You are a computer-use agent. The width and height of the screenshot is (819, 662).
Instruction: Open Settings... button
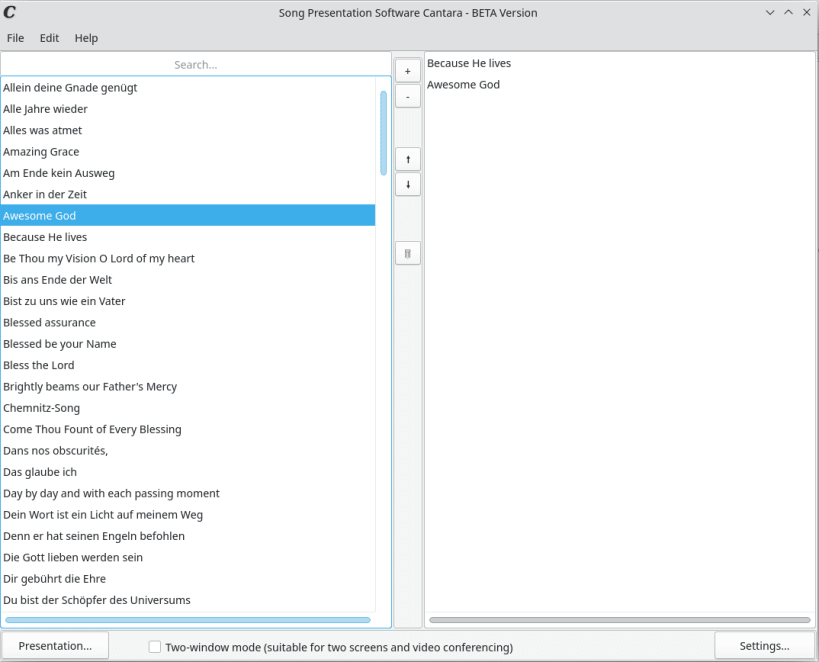(x=765, y=646)
